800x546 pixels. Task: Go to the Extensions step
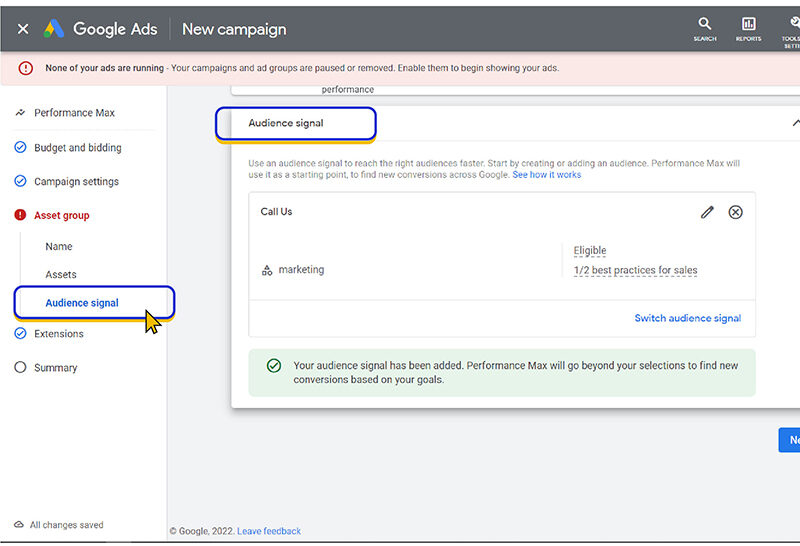[x=59, y=334]
